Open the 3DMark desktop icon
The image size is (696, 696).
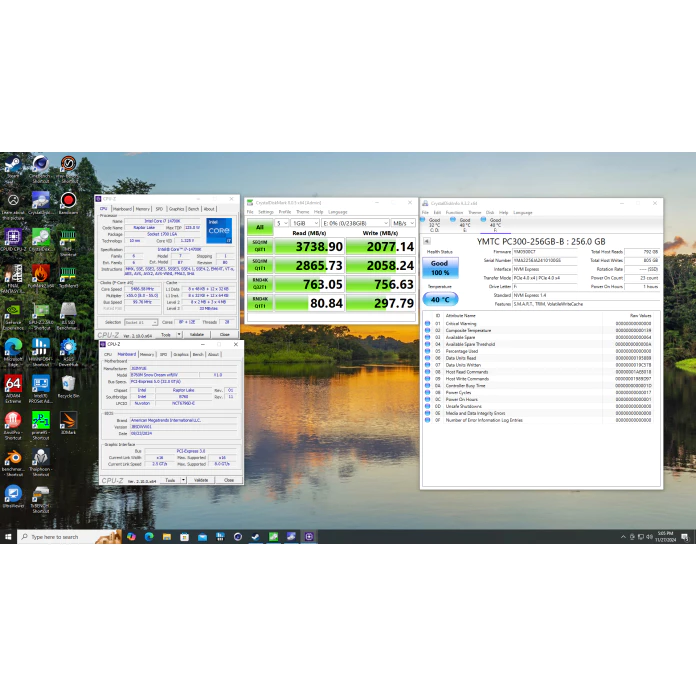tap(68, 423)
